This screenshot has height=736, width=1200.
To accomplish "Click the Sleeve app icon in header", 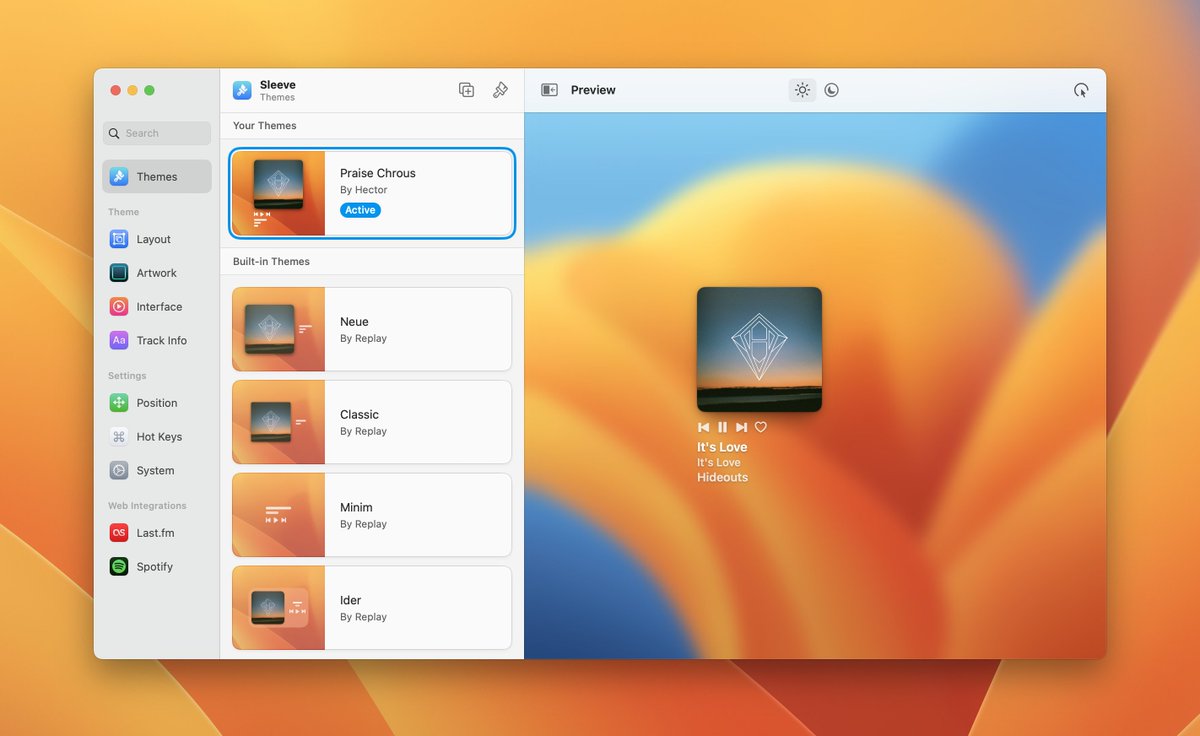I will pyautogui.click(x=242, y=90).
